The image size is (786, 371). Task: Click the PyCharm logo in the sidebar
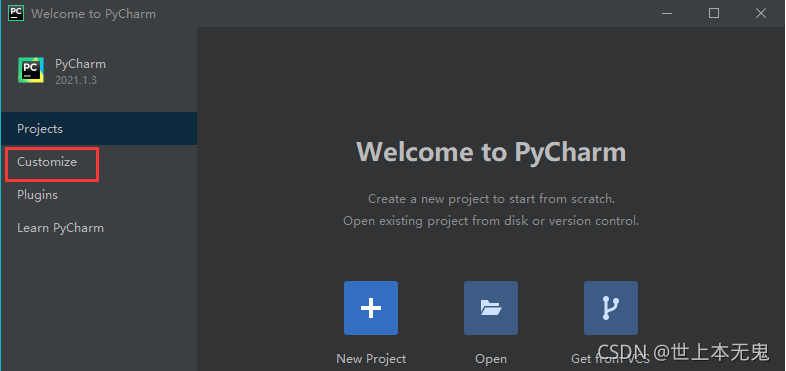(x=31, y=70)
